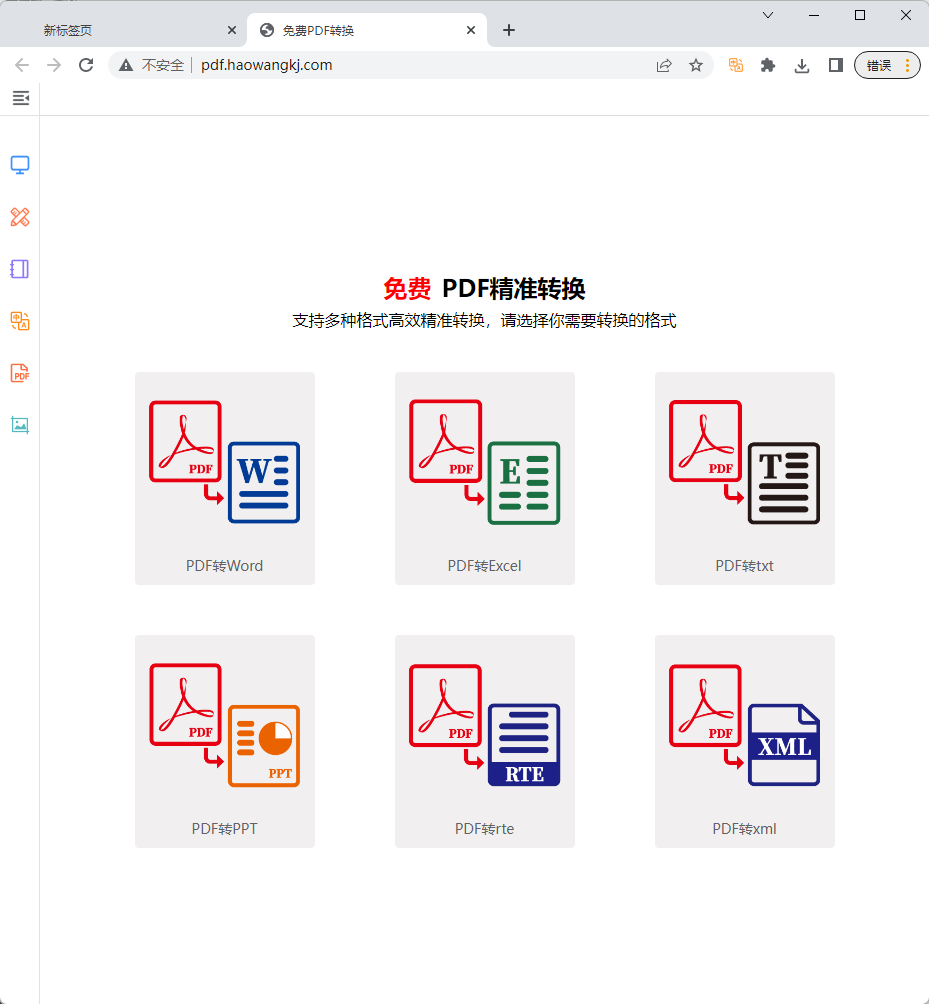
Task: Select the PDF转xml conversion card
Action: 745,741
